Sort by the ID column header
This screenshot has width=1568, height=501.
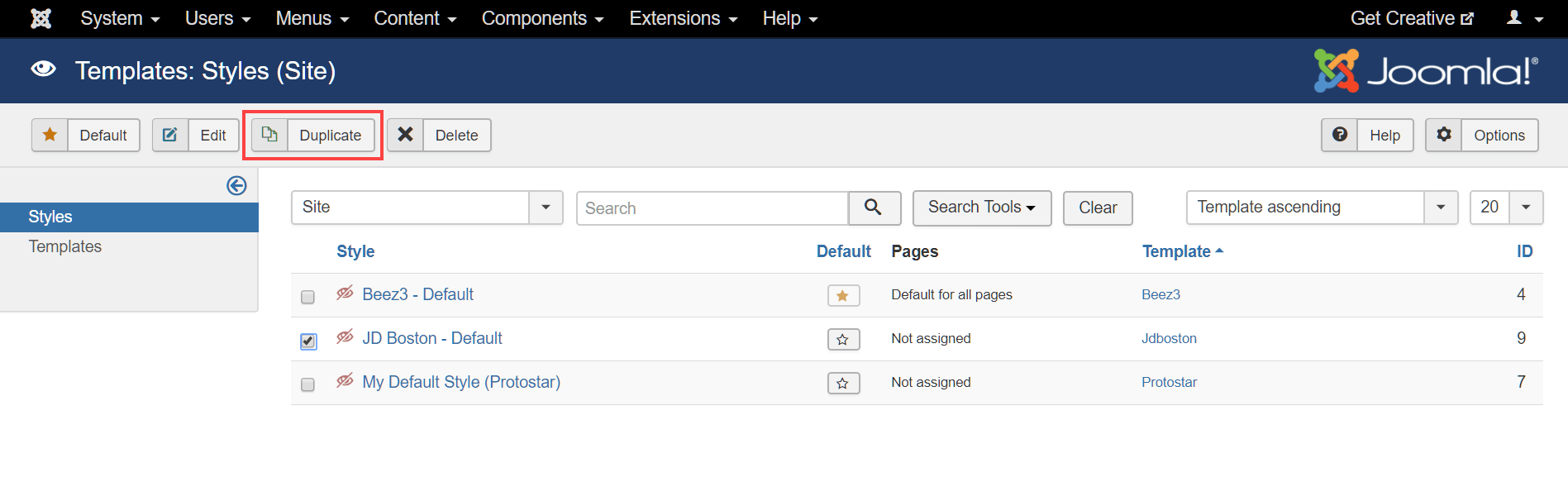(1525, 251)
